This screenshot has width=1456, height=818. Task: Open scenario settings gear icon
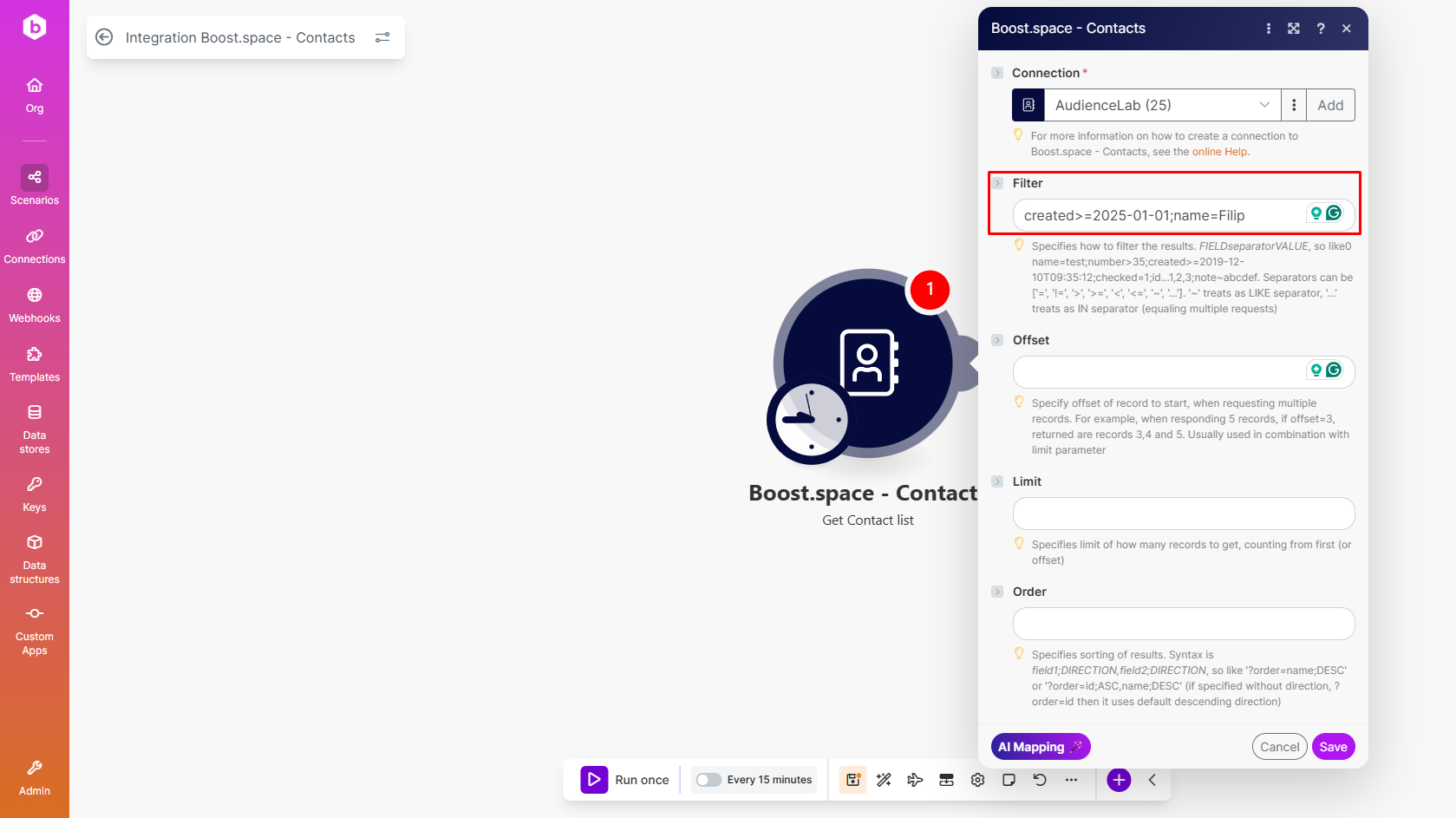(977, 780)
